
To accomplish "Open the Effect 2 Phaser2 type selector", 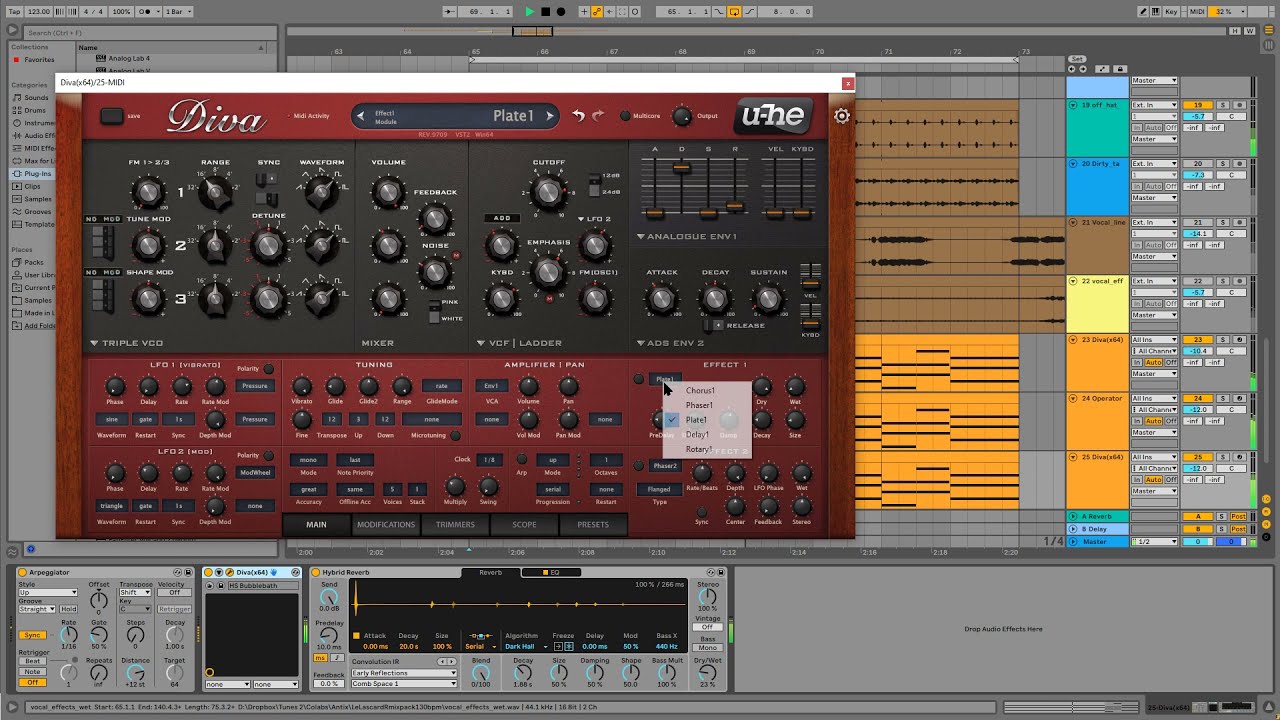I will 665,466.
